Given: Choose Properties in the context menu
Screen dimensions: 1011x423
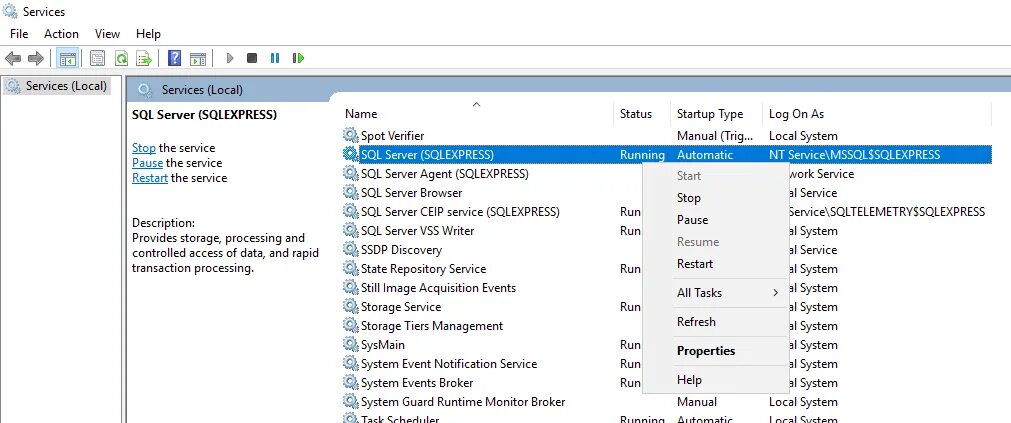Looking at the screenshot, I should pos(706,351).
